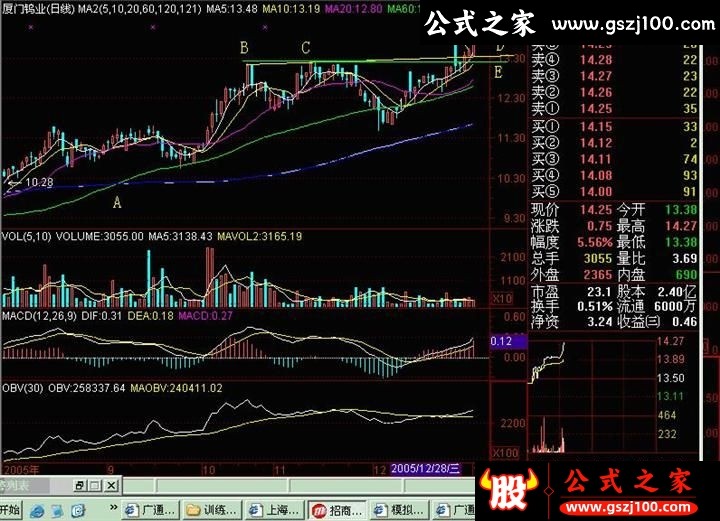Click the X10 volume scale label
This screenshot has width=720, height=521.
[502, 298]
